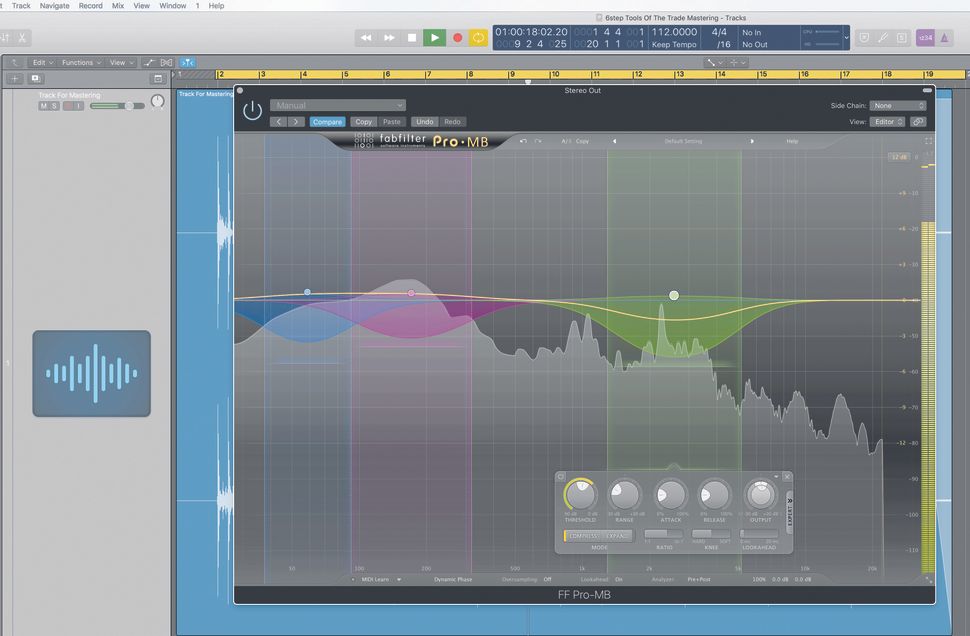Mute the Track For Mastering channel

[x=43, y=105]
